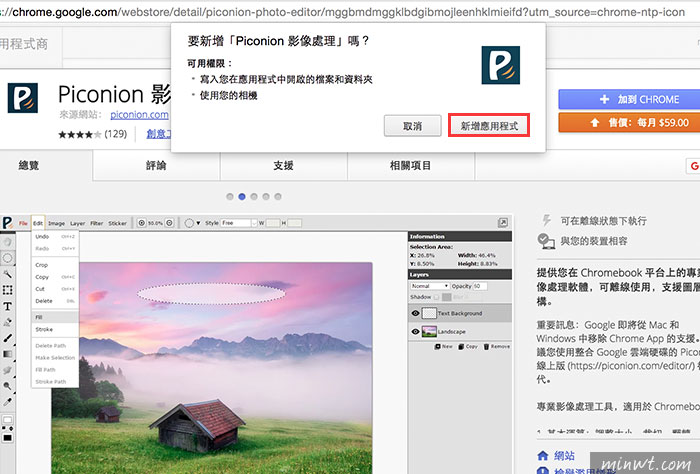Select the first slideshow dot
This screenshot has width=700, height=474.
[230, 196]
